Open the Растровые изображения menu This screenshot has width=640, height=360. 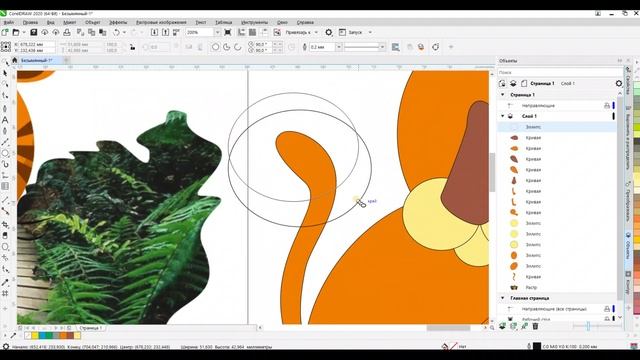coord(161,22)
